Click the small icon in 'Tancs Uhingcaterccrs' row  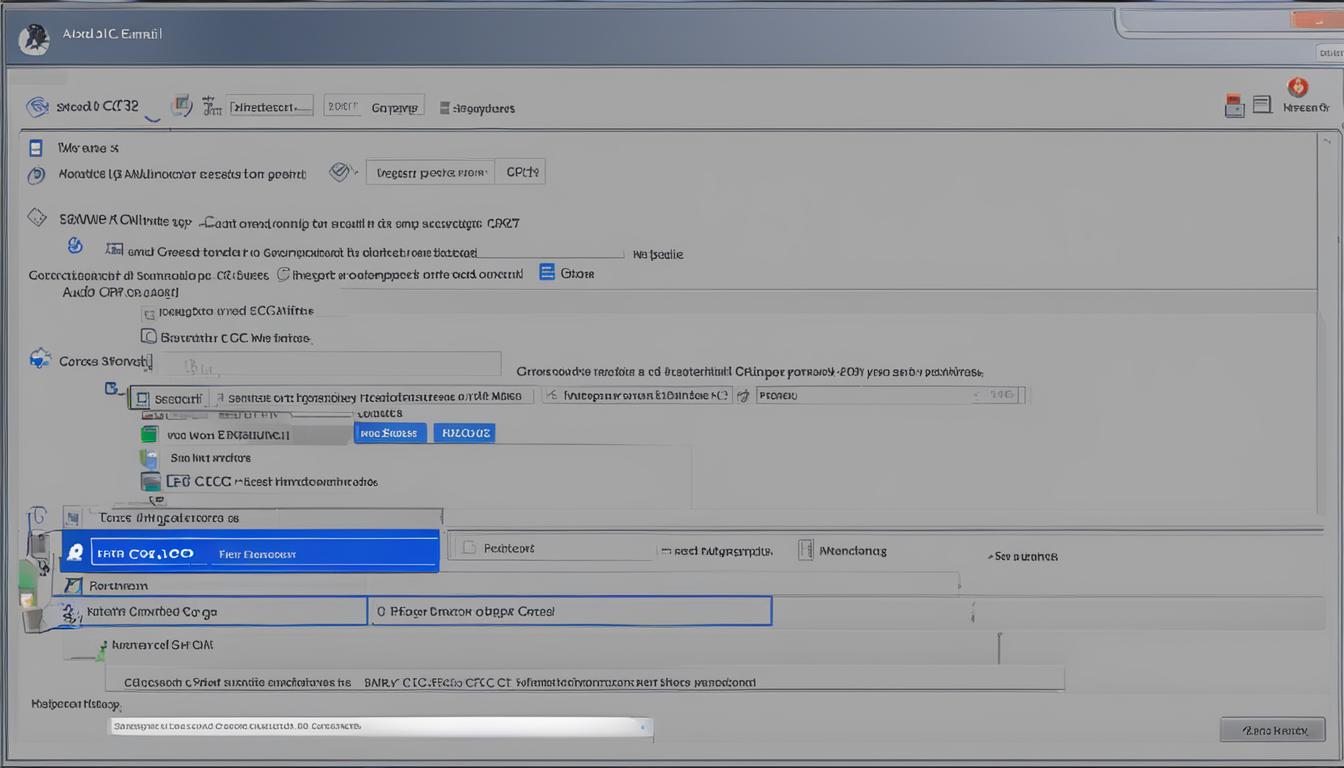point(71,518)
